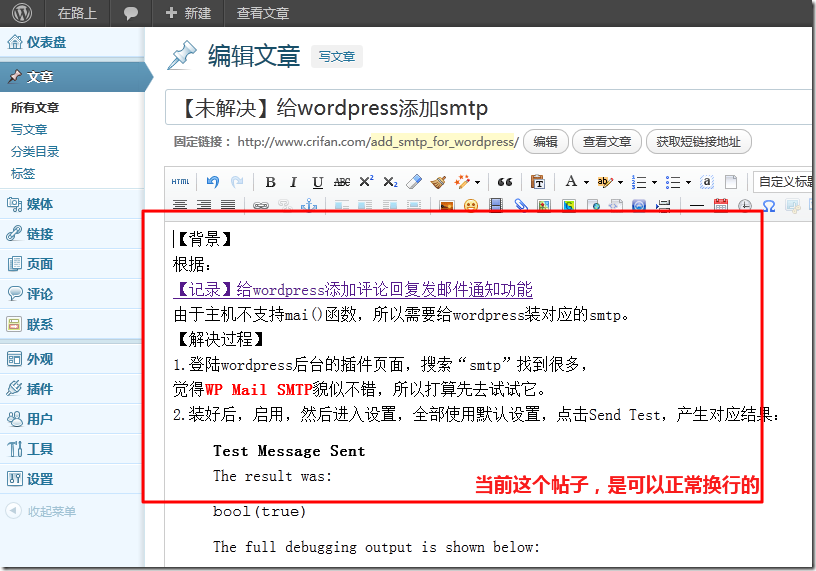Screen dimensions: 816x571
Task: Toggle subscript formatting
Action: pyautogui.click(x=390, y=182)
